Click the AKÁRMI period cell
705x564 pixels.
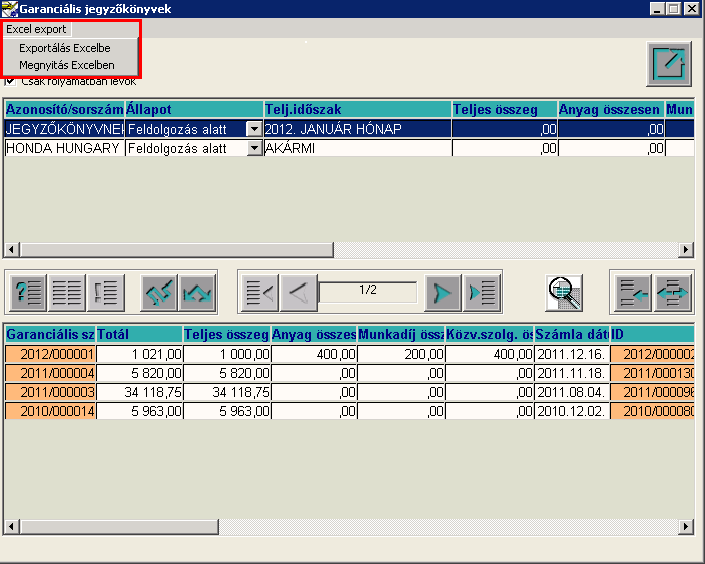pos(357,148)
